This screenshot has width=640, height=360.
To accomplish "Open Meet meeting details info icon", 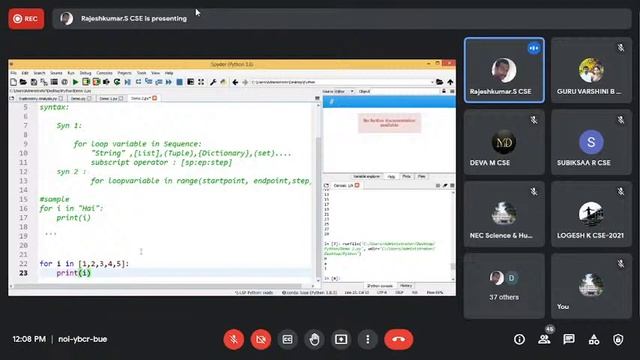I will coord(519,339).
